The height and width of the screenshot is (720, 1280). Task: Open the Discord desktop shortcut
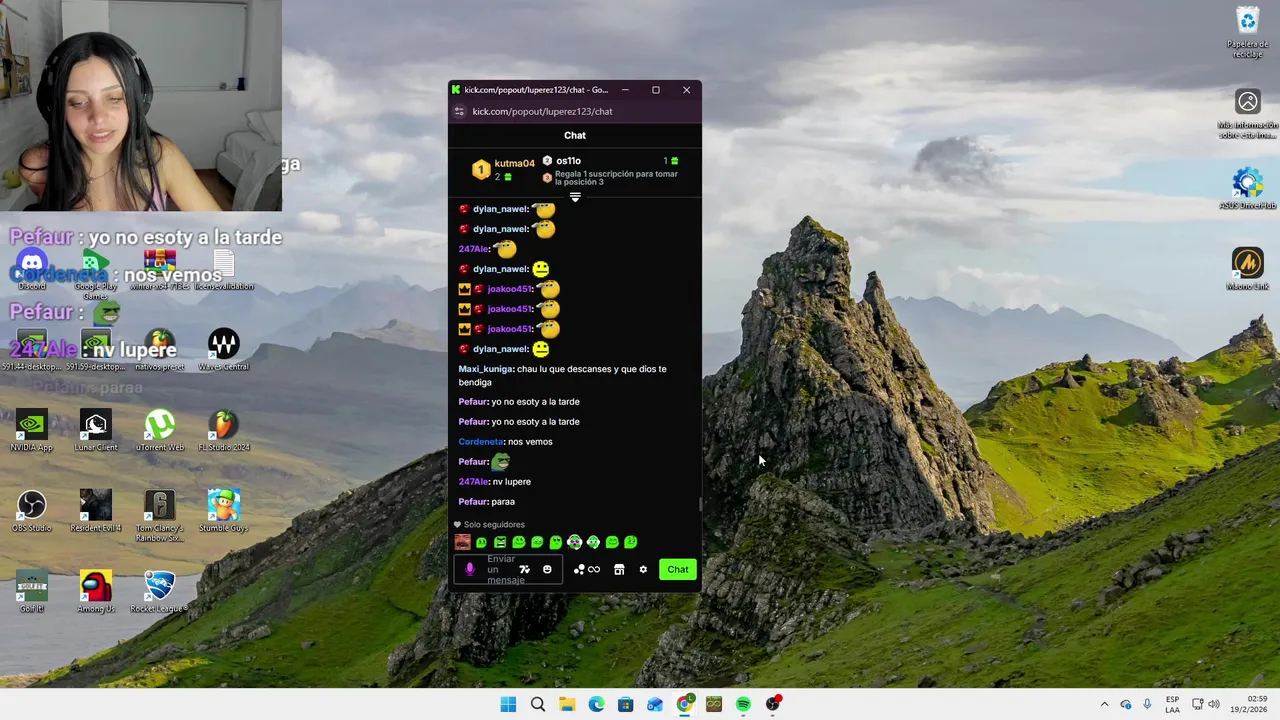tap(31, 268)
